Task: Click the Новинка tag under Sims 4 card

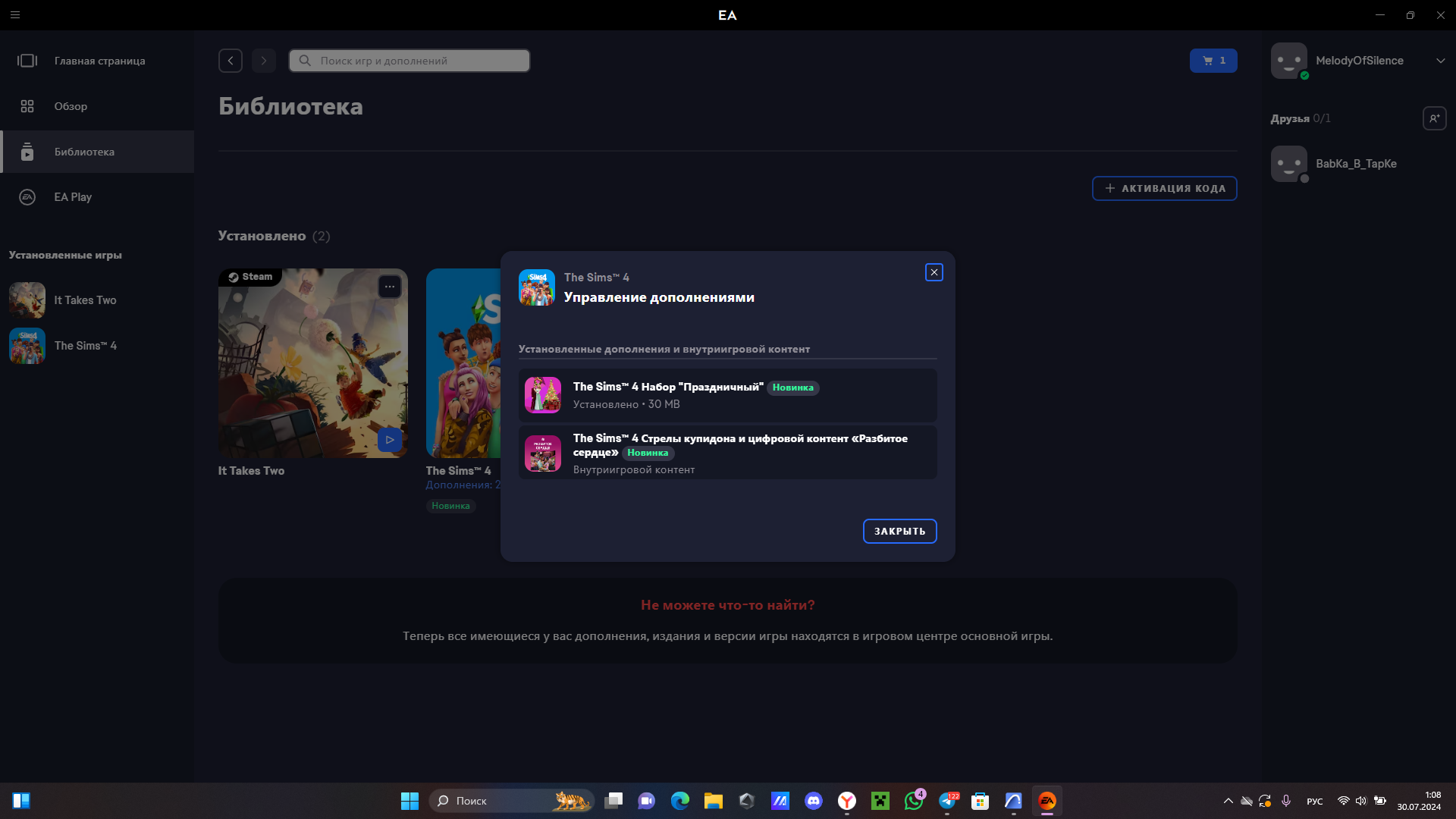Action: pyautogui.click(x=450, y=506)
